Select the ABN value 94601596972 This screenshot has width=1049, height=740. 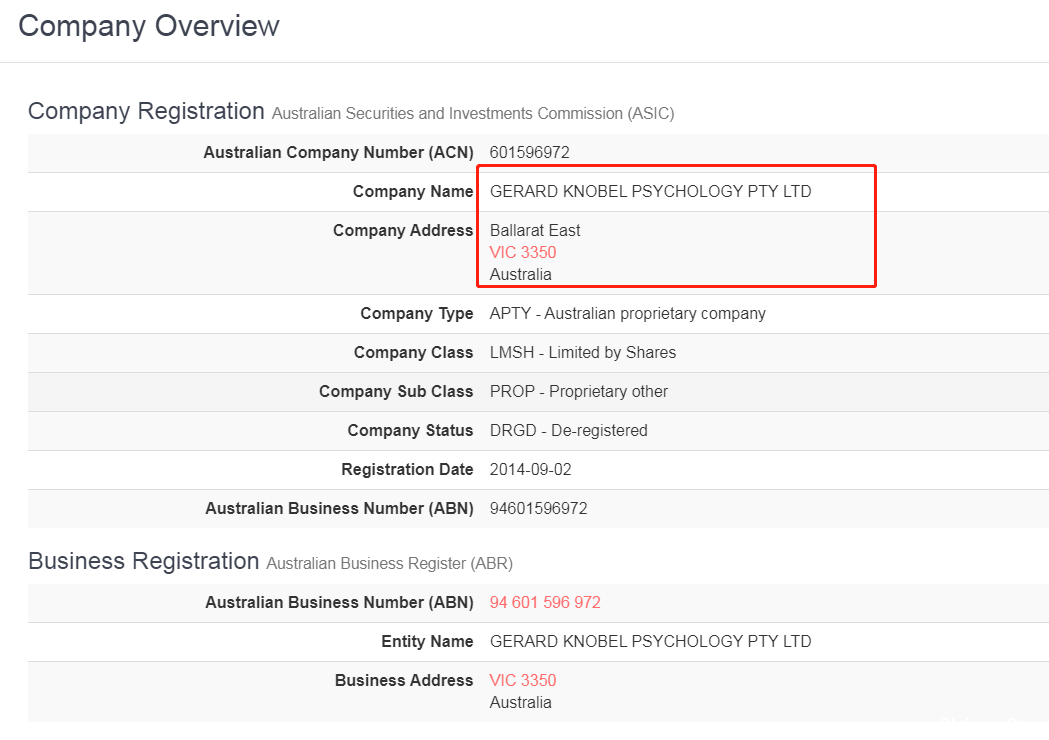click(539, 508)
